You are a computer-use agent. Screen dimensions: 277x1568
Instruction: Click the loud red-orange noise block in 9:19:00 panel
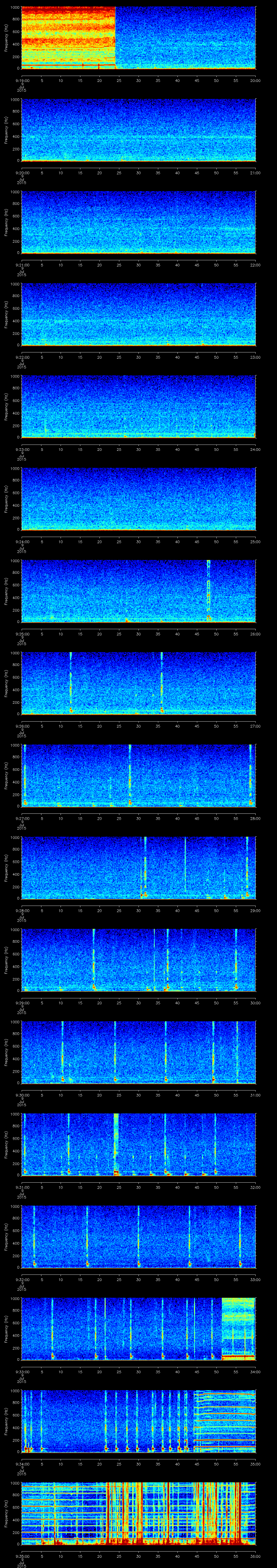(68, 38)
